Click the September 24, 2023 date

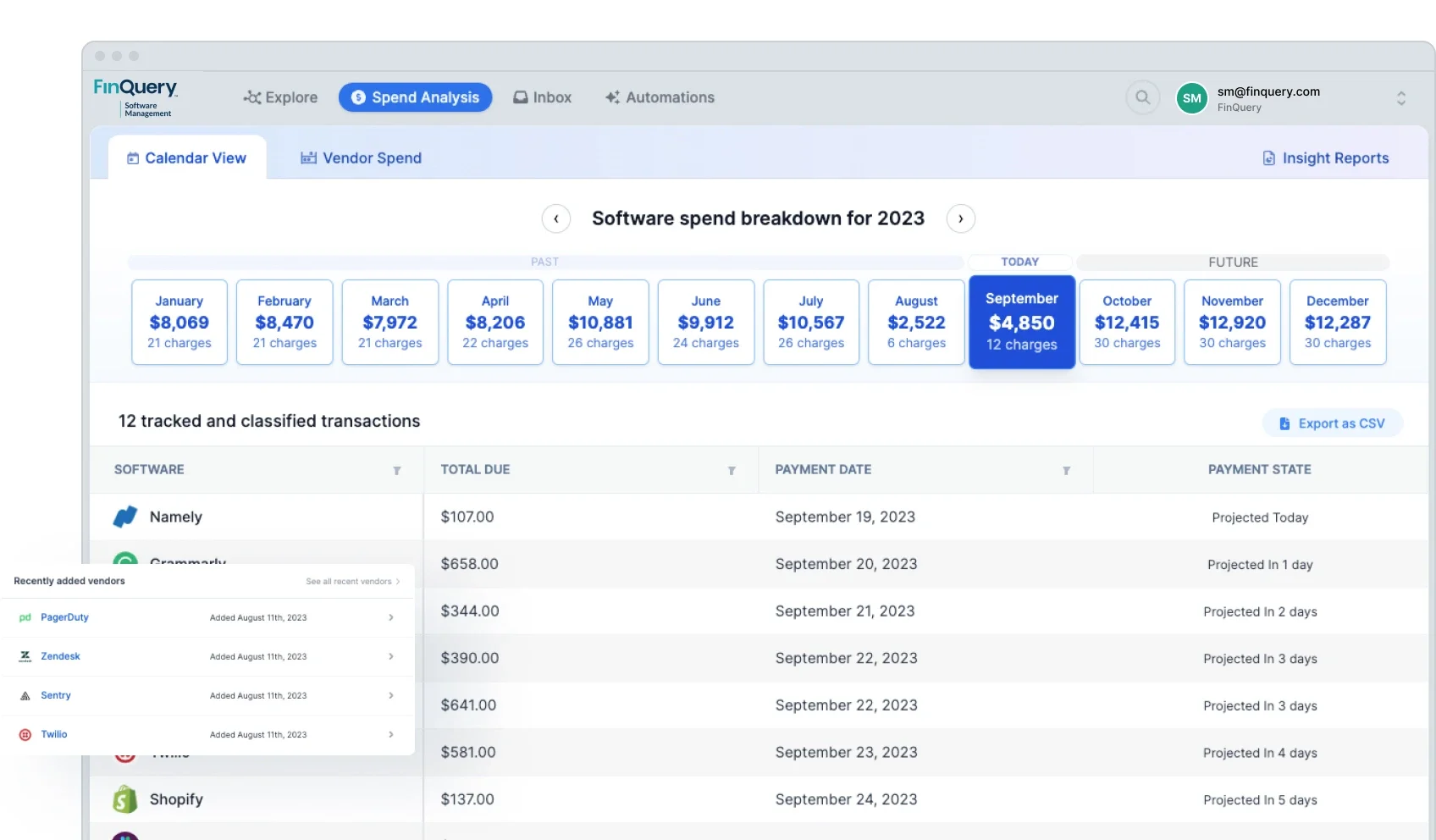846,799
